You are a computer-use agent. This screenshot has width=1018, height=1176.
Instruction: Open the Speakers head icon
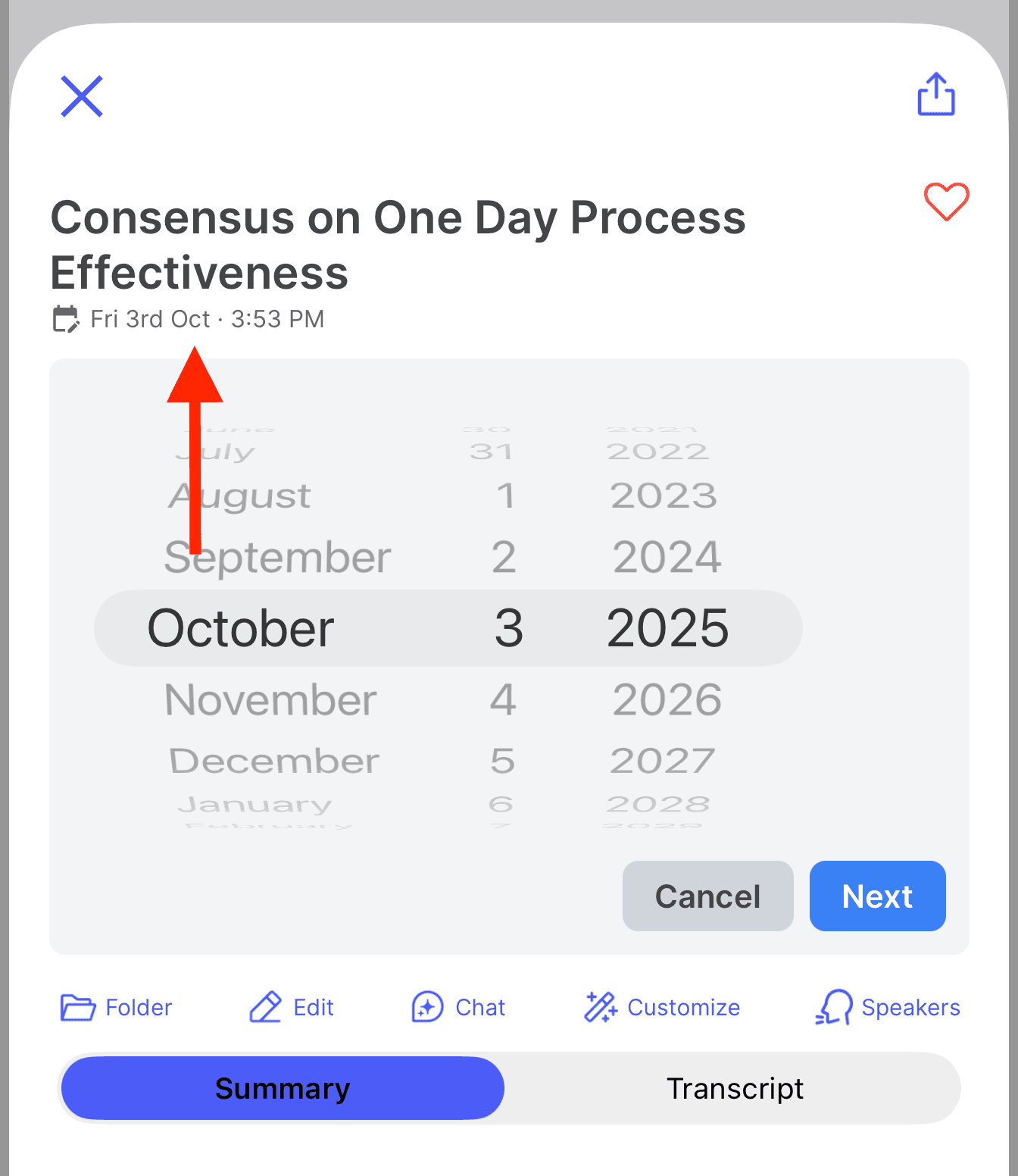pyautogui.click(x=834, y=1007)
